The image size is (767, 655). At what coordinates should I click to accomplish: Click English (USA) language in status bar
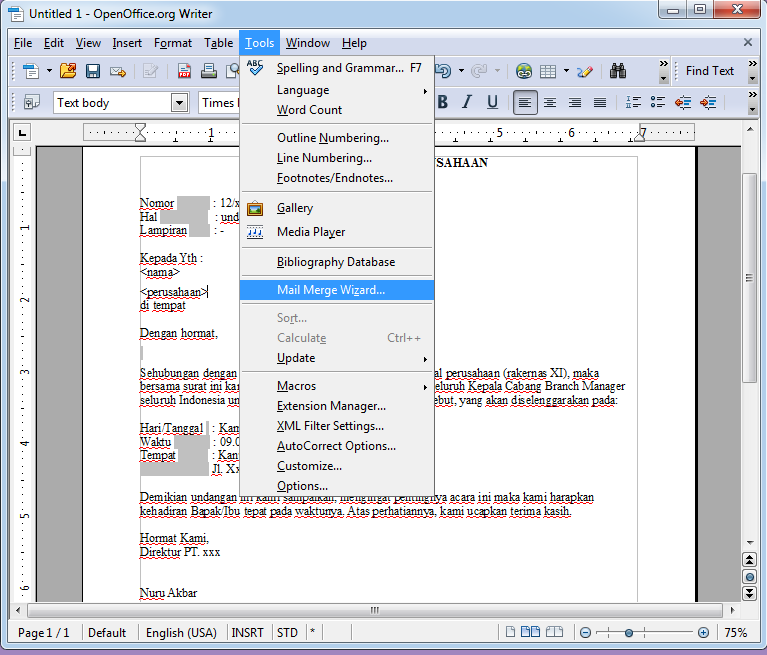[x=181, y=632]
